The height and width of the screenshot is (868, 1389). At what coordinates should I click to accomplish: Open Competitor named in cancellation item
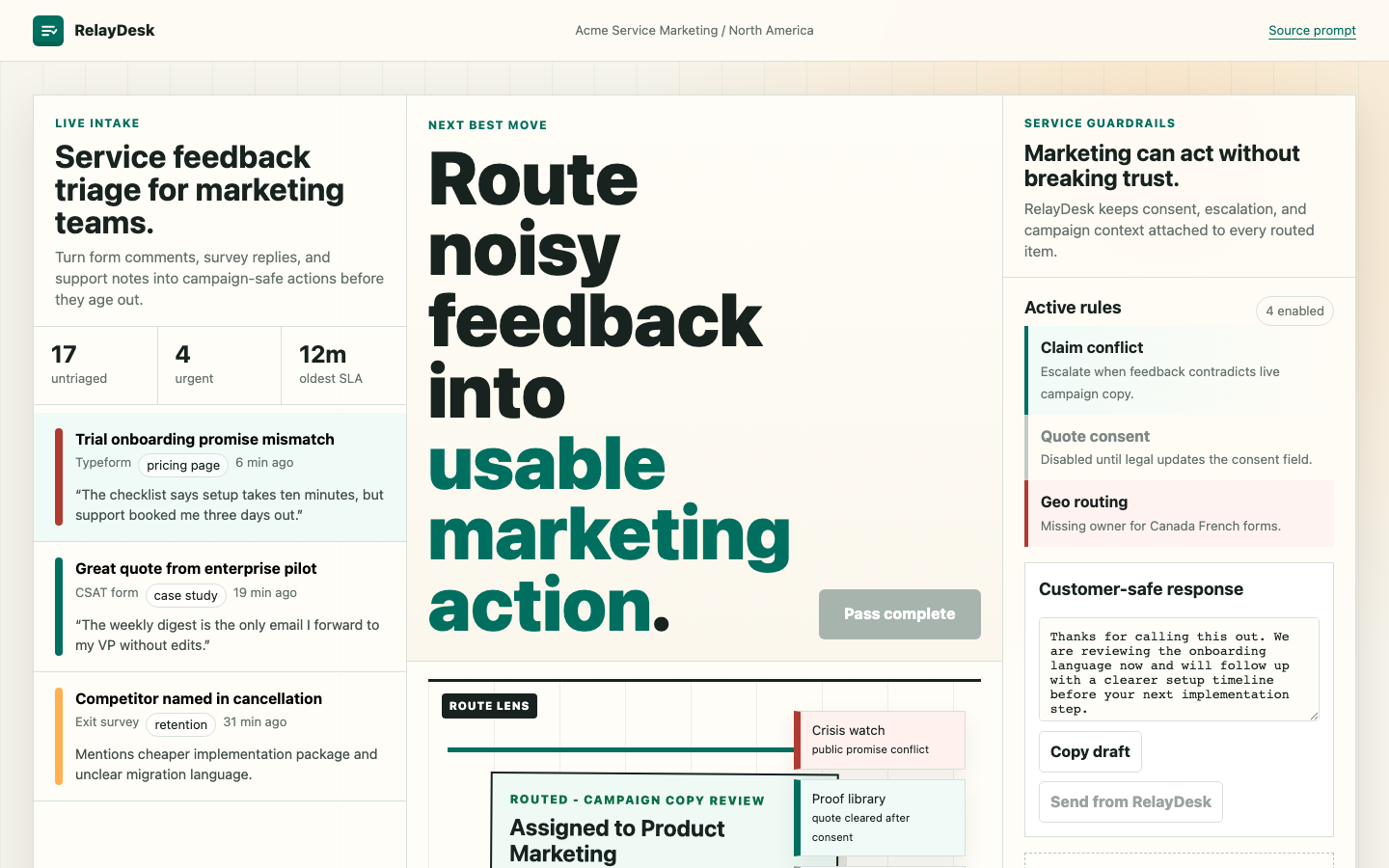[220, 737]
